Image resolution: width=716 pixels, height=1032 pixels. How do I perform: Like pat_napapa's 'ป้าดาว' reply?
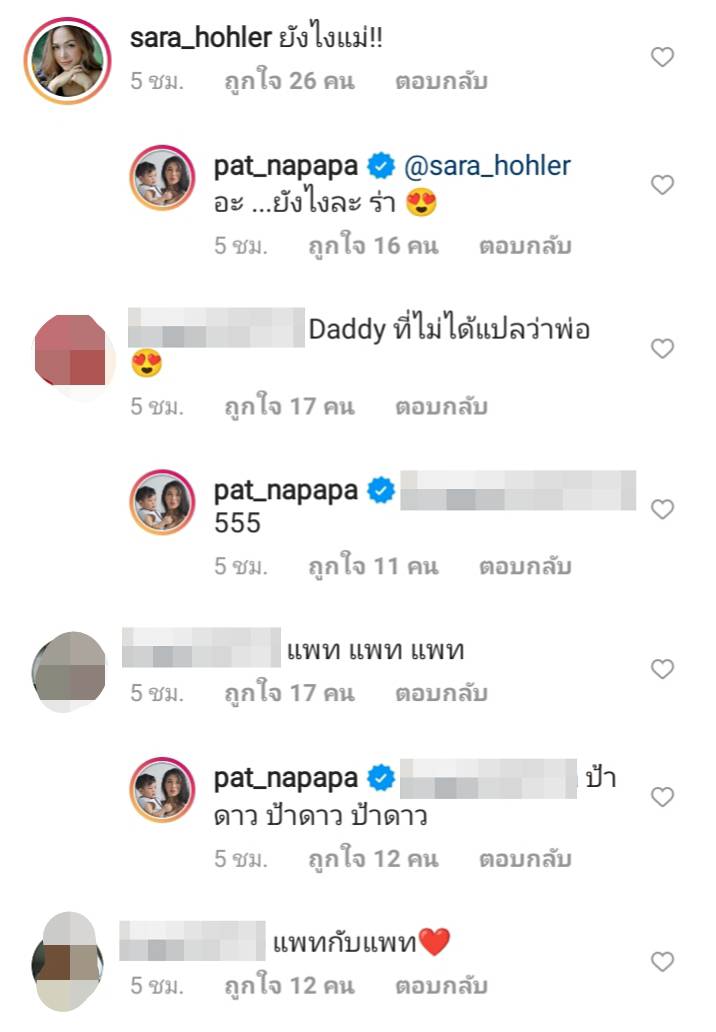coord(662,797)
